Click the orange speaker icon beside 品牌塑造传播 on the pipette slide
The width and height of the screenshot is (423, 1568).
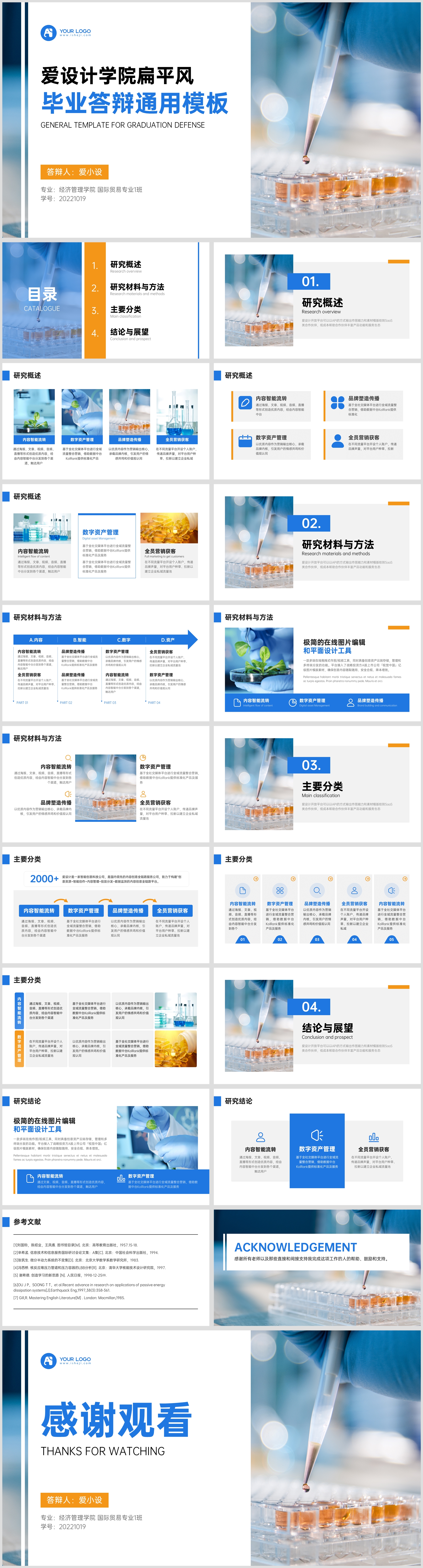[x=68, y=794]
